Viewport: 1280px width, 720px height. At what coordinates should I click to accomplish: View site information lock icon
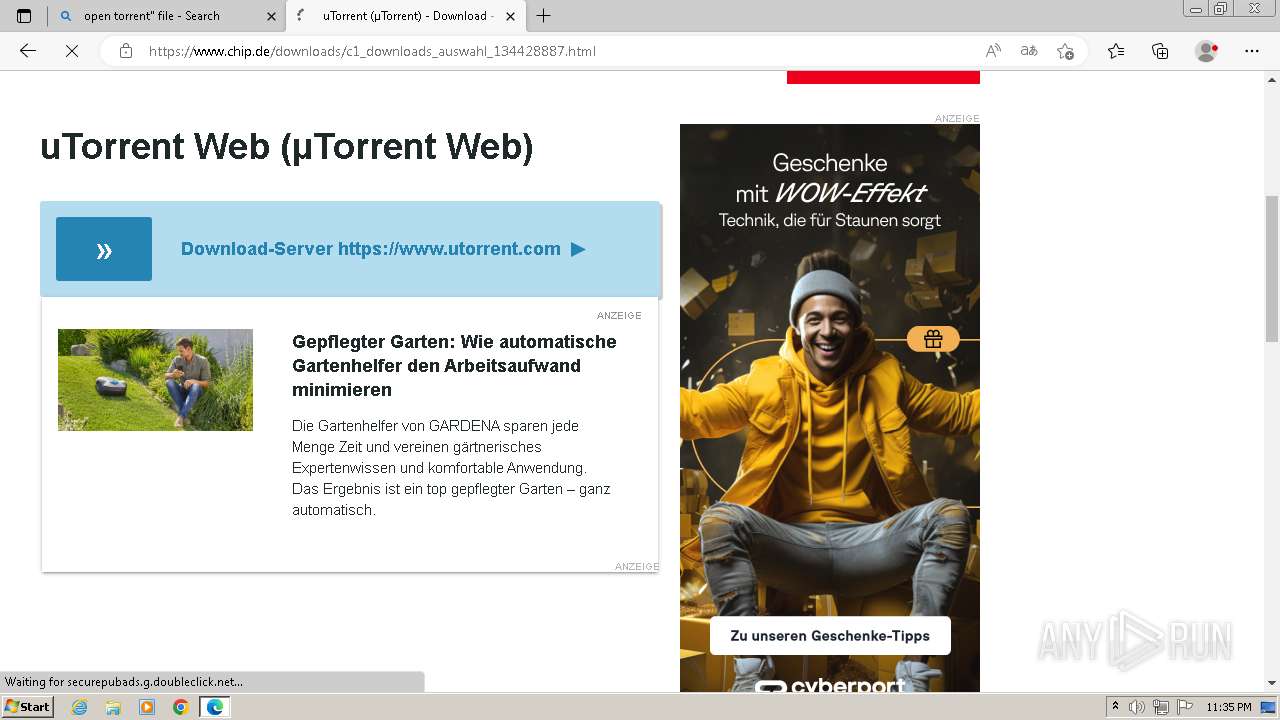click(126, 51)
